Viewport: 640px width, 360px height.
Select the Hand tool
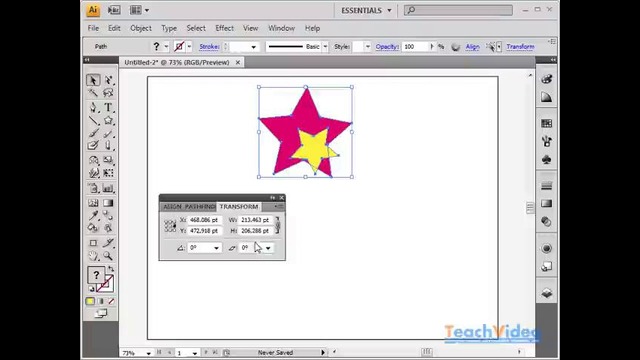[93, 256]
